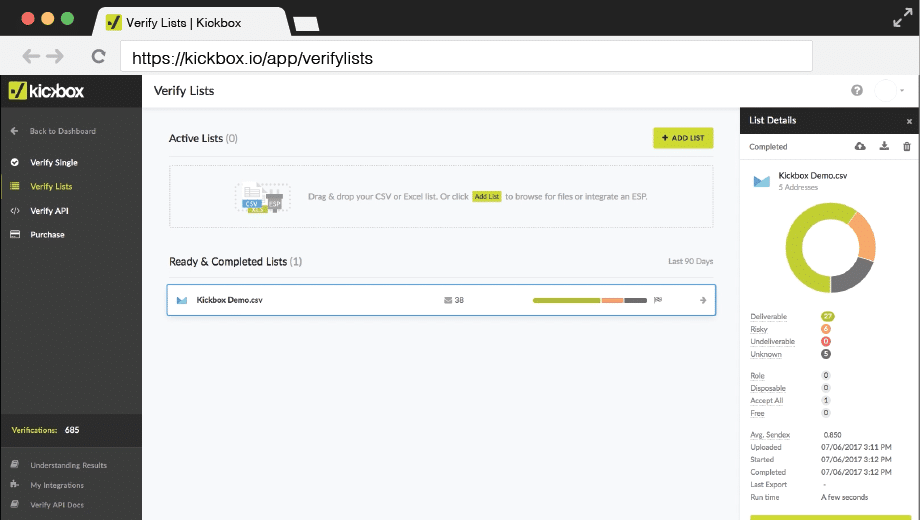
Task: Click the cloud upload icon in List Details
Action: [x=860, y=146]
